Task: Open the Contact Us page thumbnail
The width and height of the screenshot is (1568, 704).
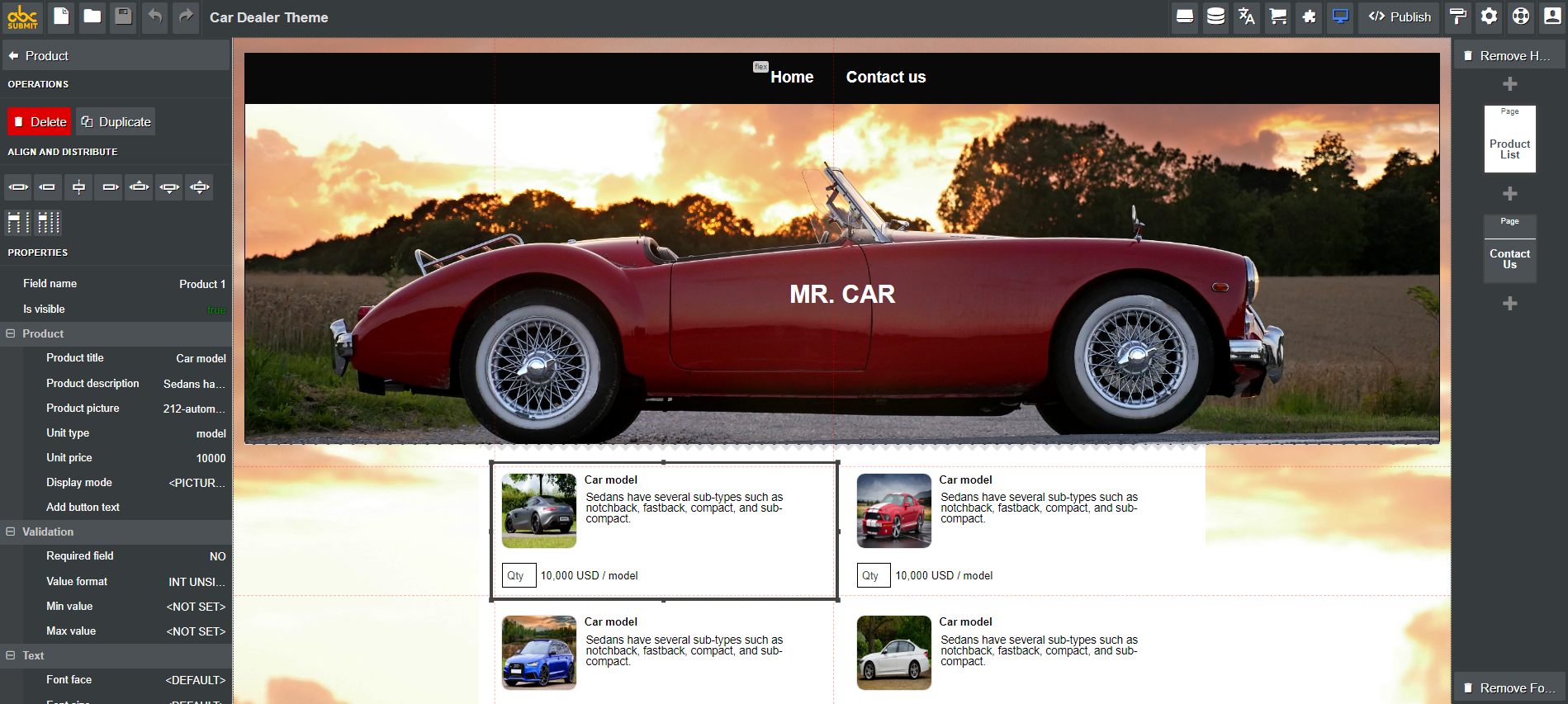Action: point(1509,249)
